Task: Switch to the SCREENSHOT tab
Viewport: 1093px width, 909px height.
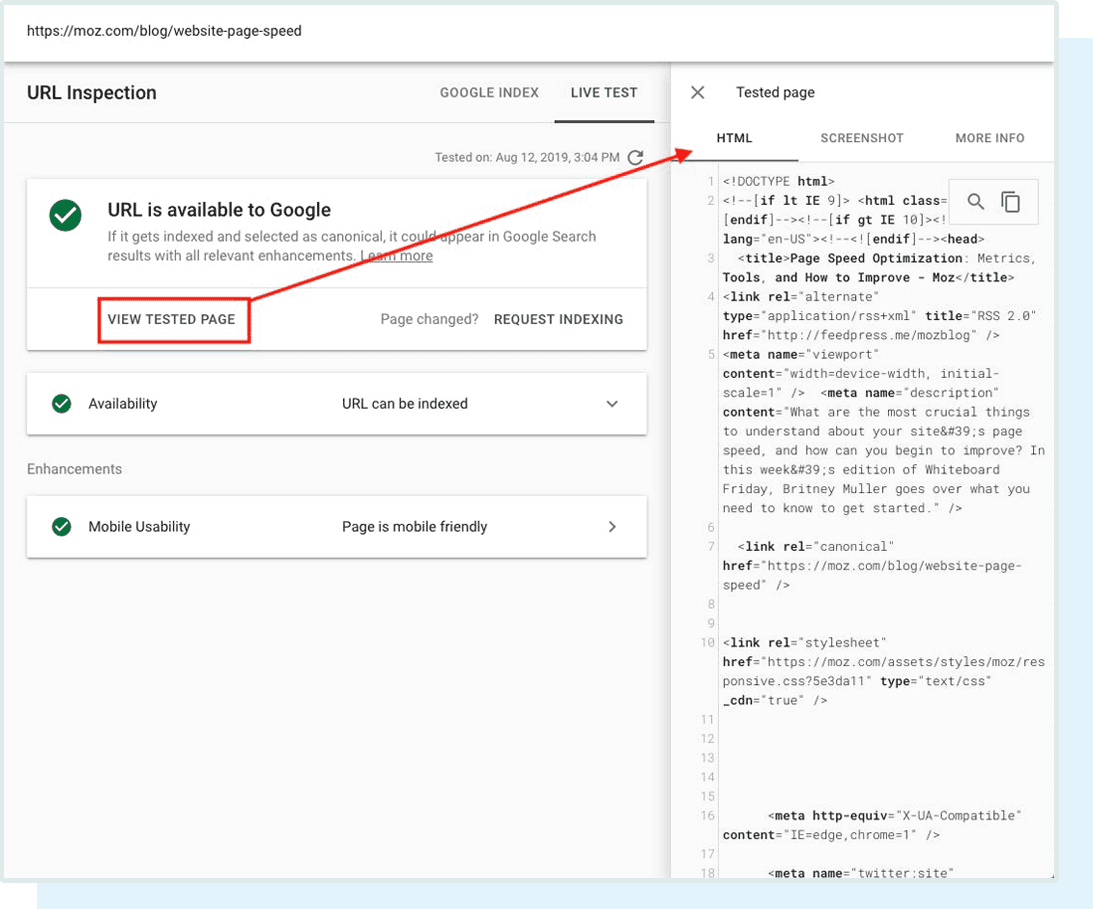Action: click(861, 138)
